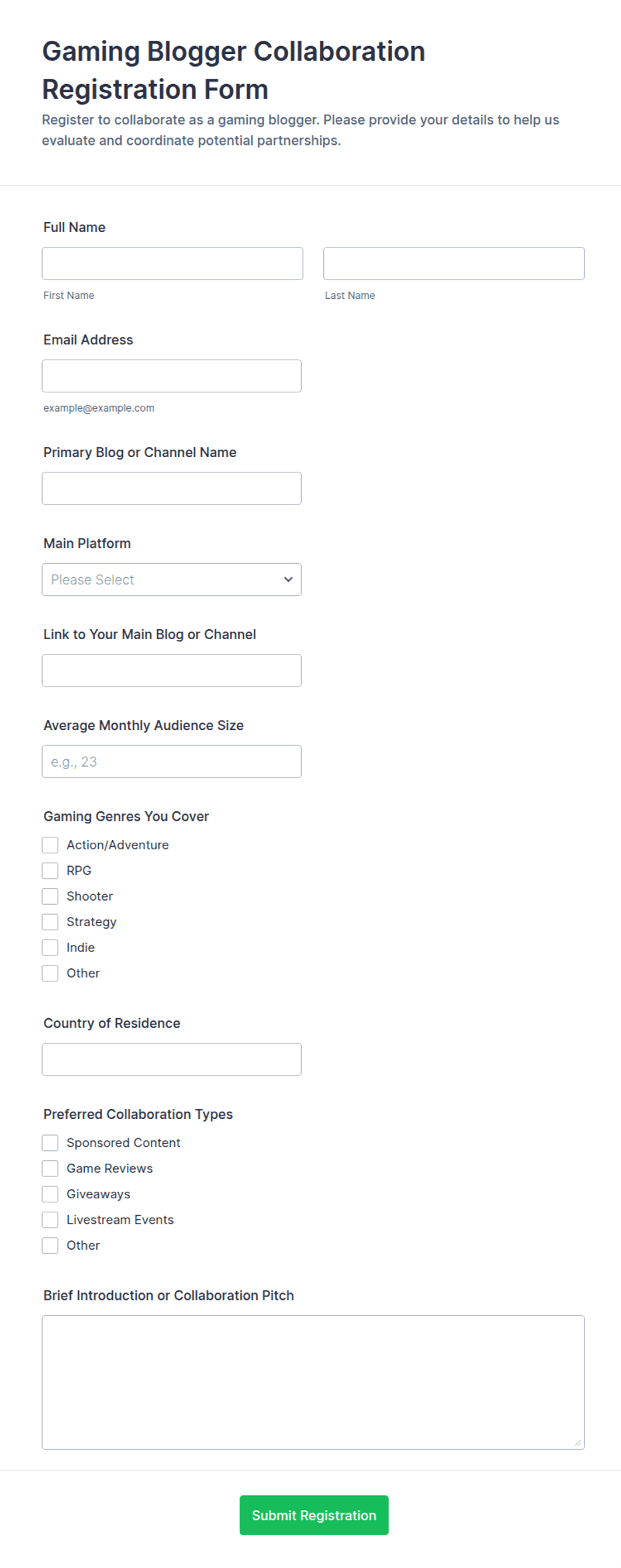The height and width of the screenshot is (1568, 621).
Task: Enable the Strategy genre option
Action: (x=50, y=921)
